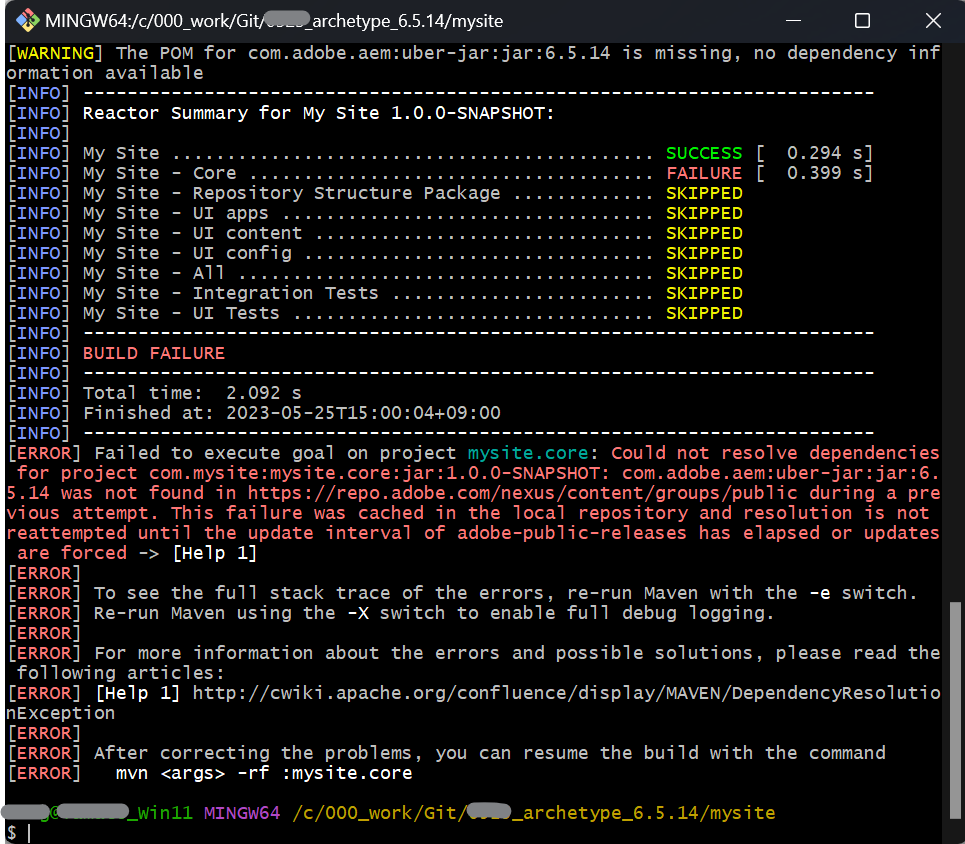Click the yellow WARNING tag
Viewport: 965px width, 844px height.
click(x=55, y=53)
